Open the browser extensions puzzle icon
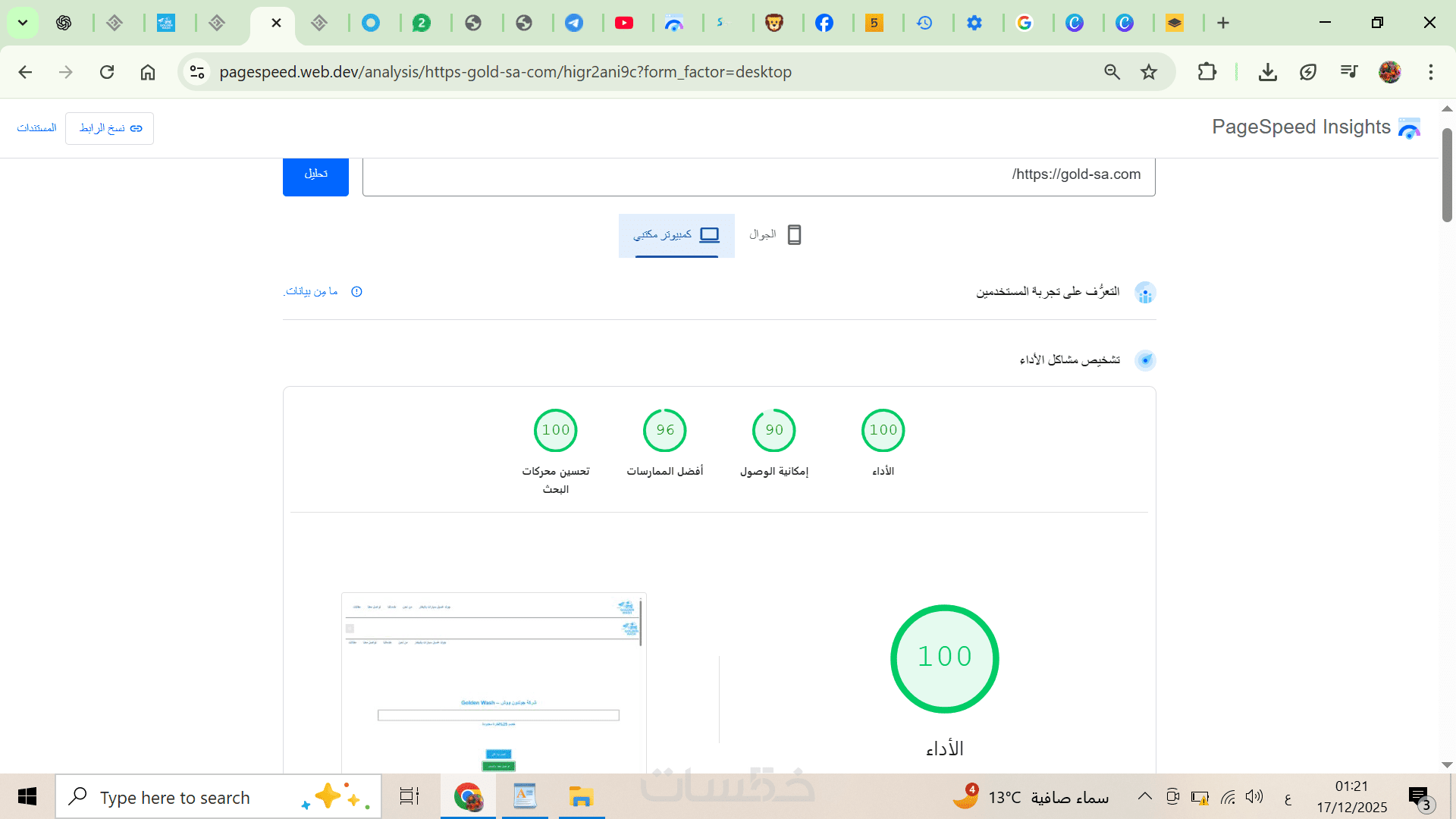This screenshot has width=1456, height=819. tap(1207, 72)
